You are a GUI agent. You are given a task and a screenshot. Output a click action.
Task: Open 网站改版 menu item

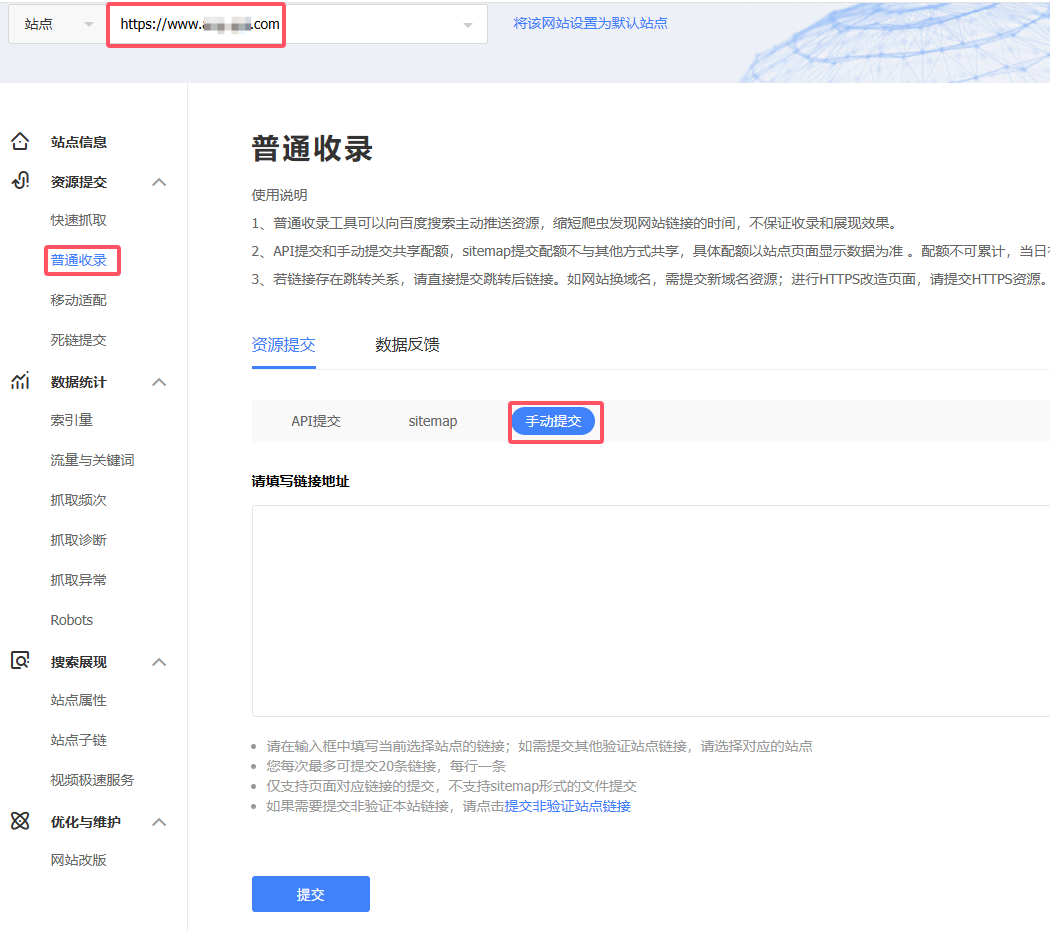tap(78, 860)
